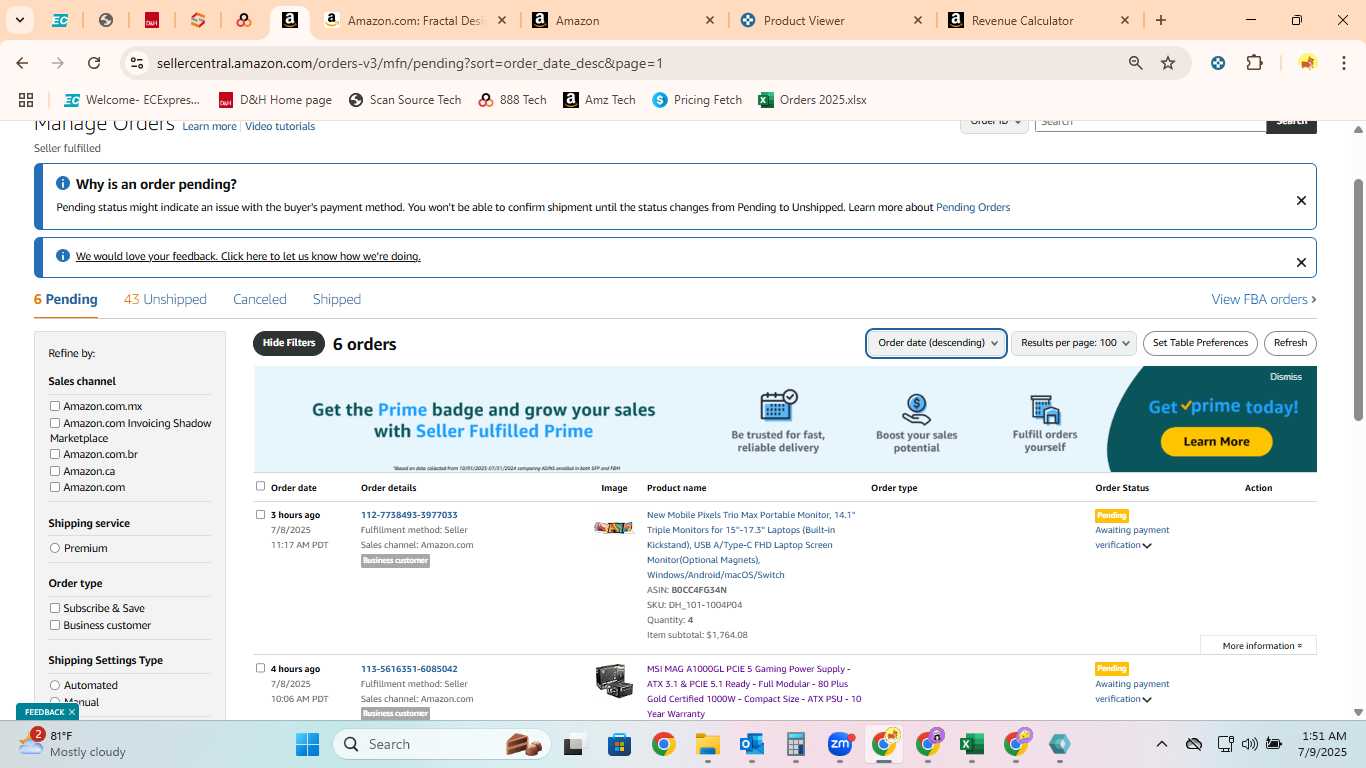Screen dimensions: 1366x768
Task: Launch Microsoft Store from taskbar
Action: point(619,744)
